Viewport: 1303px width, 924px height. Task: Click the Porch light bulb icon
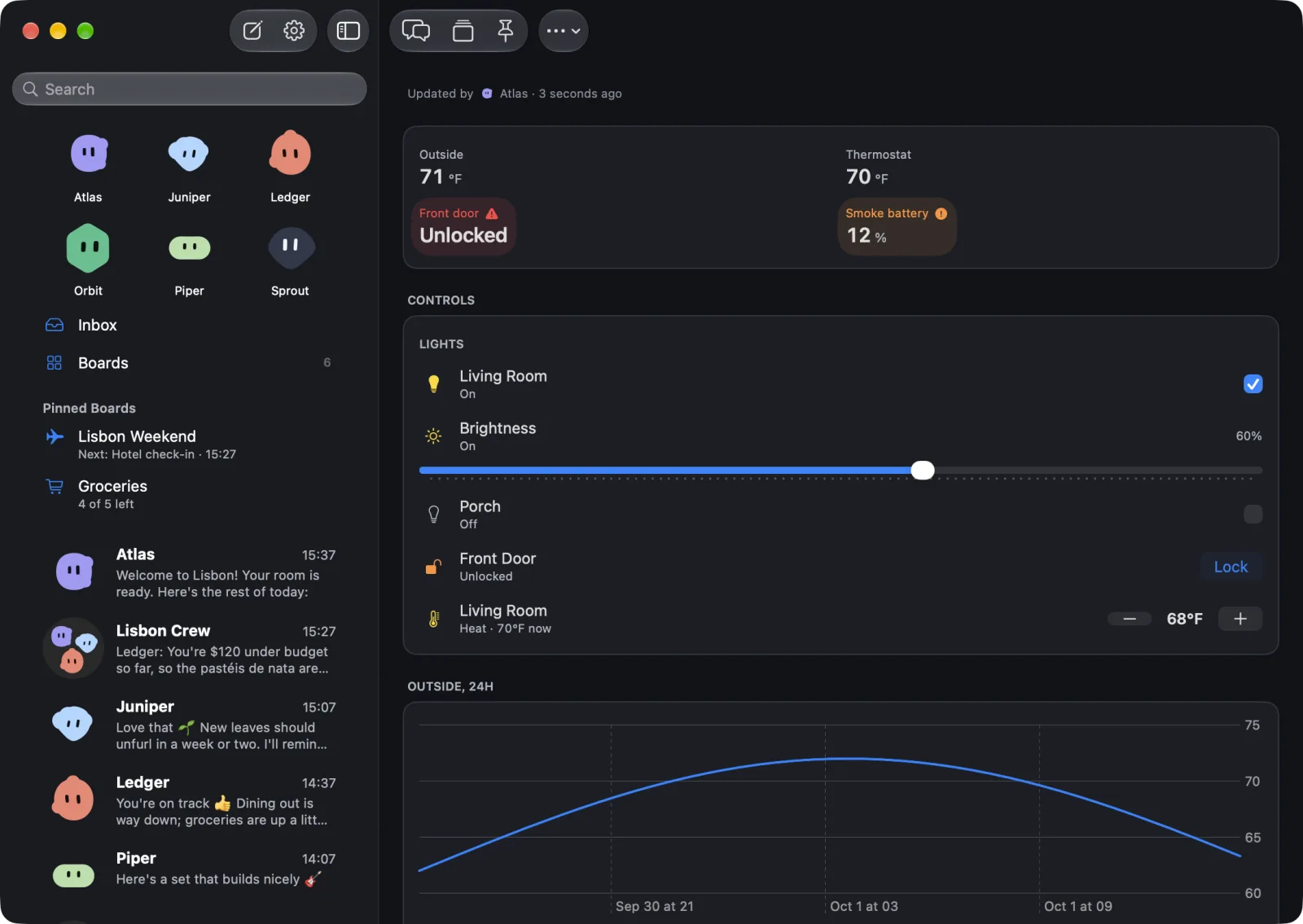[434, 515]
